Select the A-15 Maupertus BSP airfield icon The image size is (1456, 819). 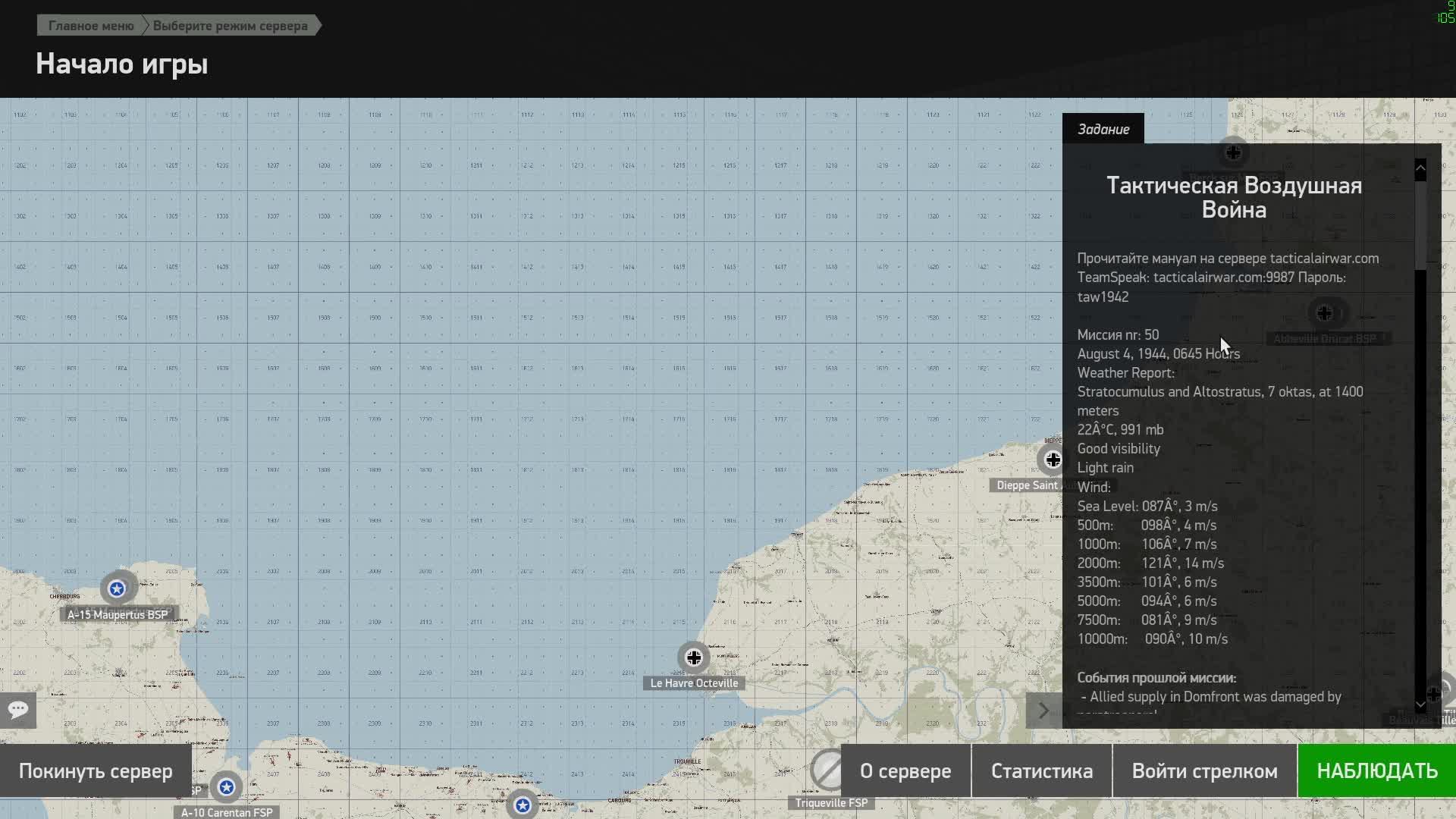coord(117,589)
